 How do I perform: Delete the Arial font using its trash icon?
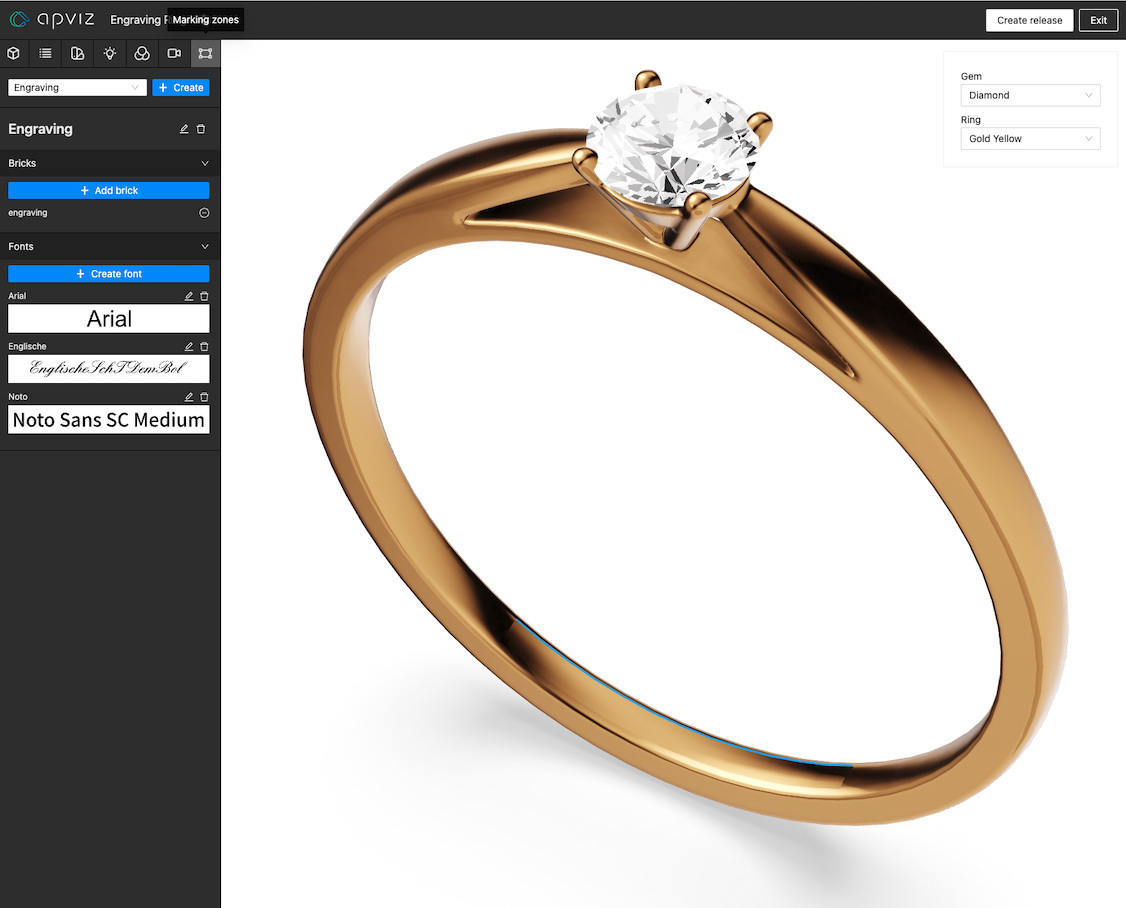(203, 295)
